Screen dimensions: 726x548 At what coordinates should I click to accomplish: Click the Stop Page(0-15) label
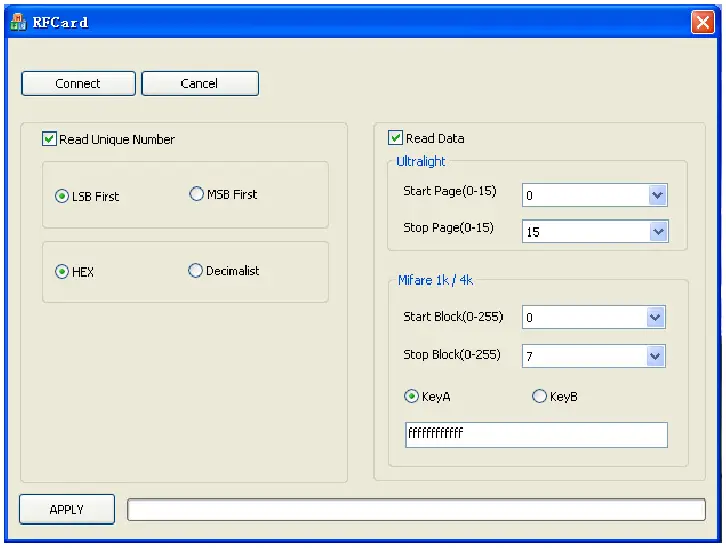coord(448,227)
